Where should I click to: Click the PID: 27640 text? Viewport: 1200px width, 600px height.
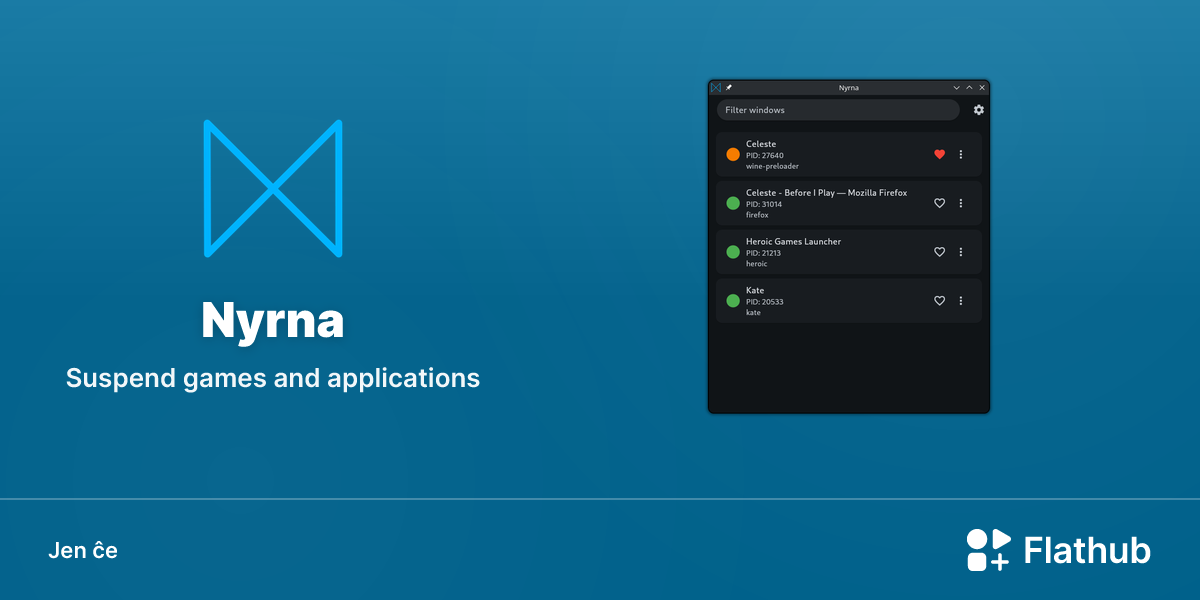[764, 155]
